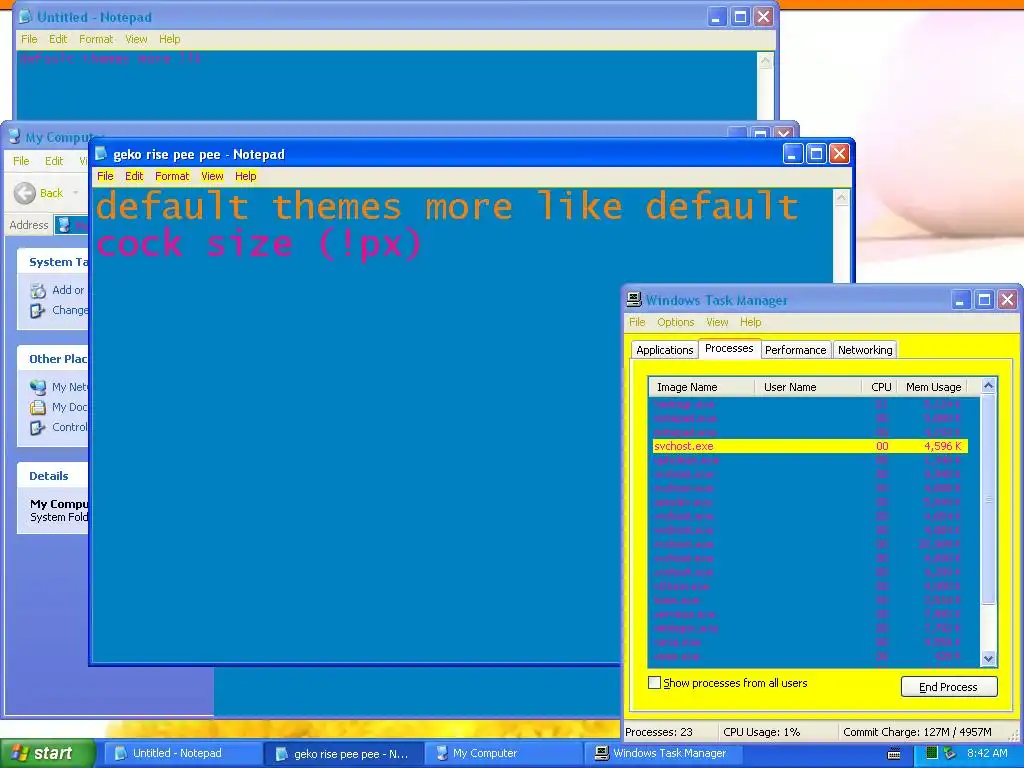Select the winlogon.exe process row
Screen dimensions: 1024x768
click(x=810, y=628)
